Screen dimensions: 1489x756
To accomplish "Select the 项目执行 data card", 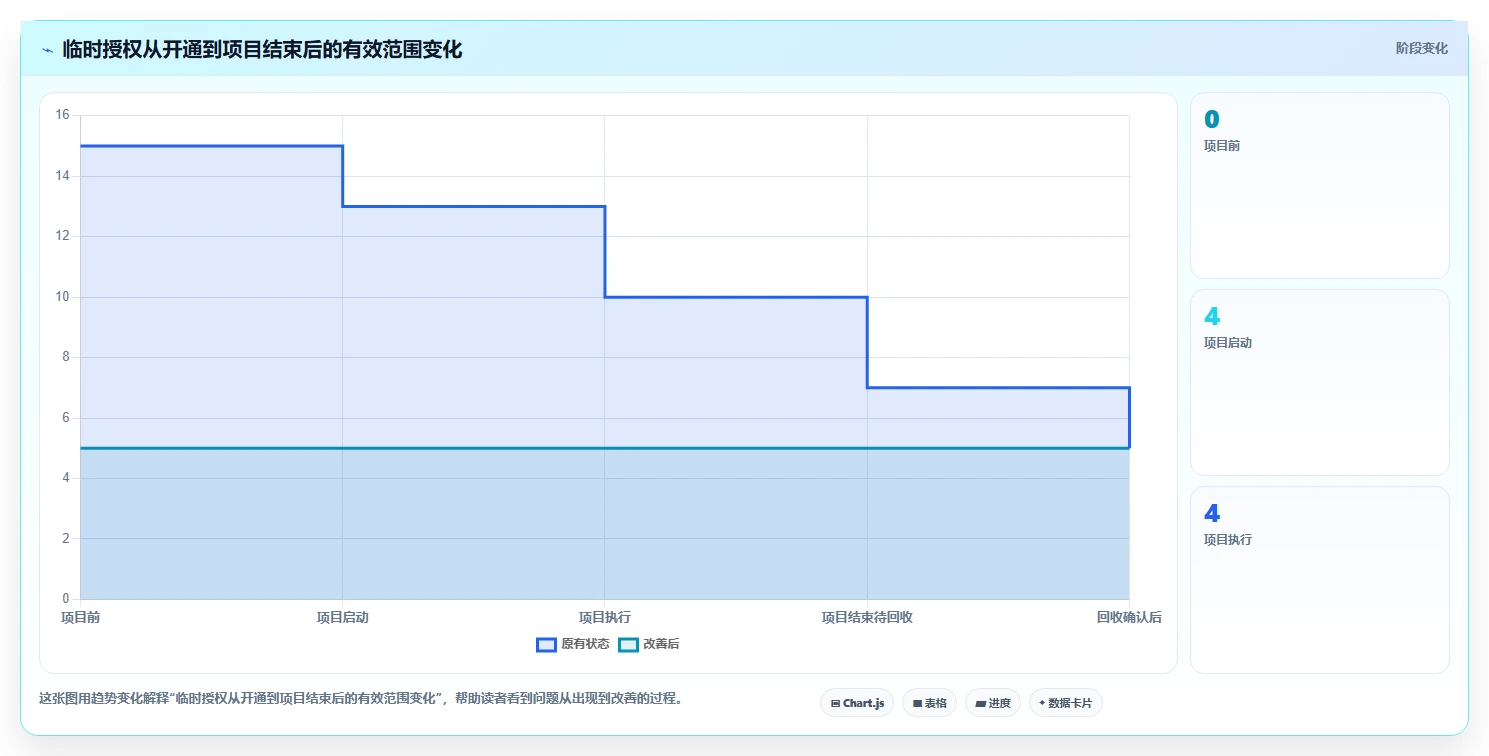I will [x=1319, y=579].
